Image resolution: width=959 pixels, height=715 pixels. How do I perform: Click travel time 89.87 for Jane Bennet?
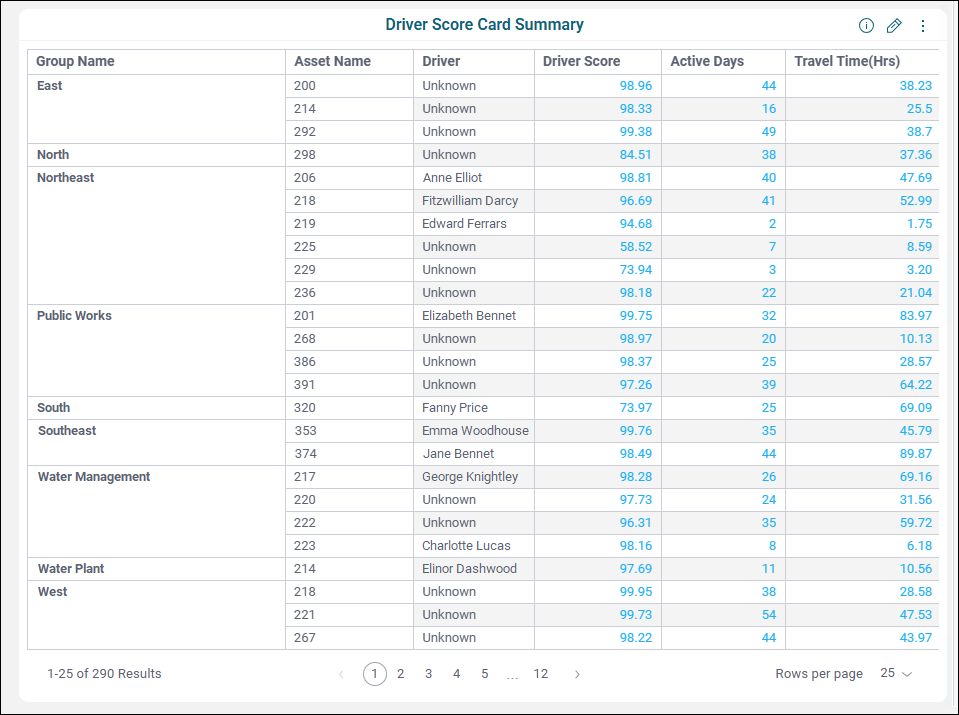pyautogui.click(x=916, y=454)
